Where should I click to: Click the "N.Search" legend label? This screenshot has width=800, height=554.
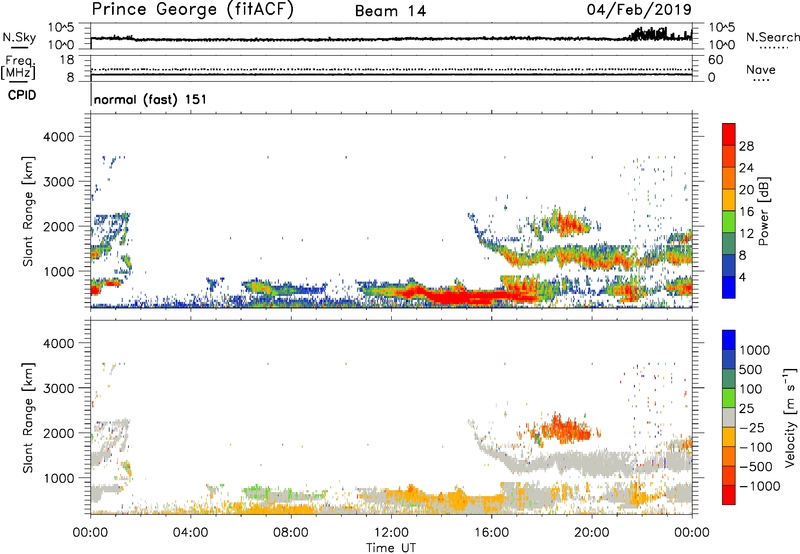pos(773,37)
